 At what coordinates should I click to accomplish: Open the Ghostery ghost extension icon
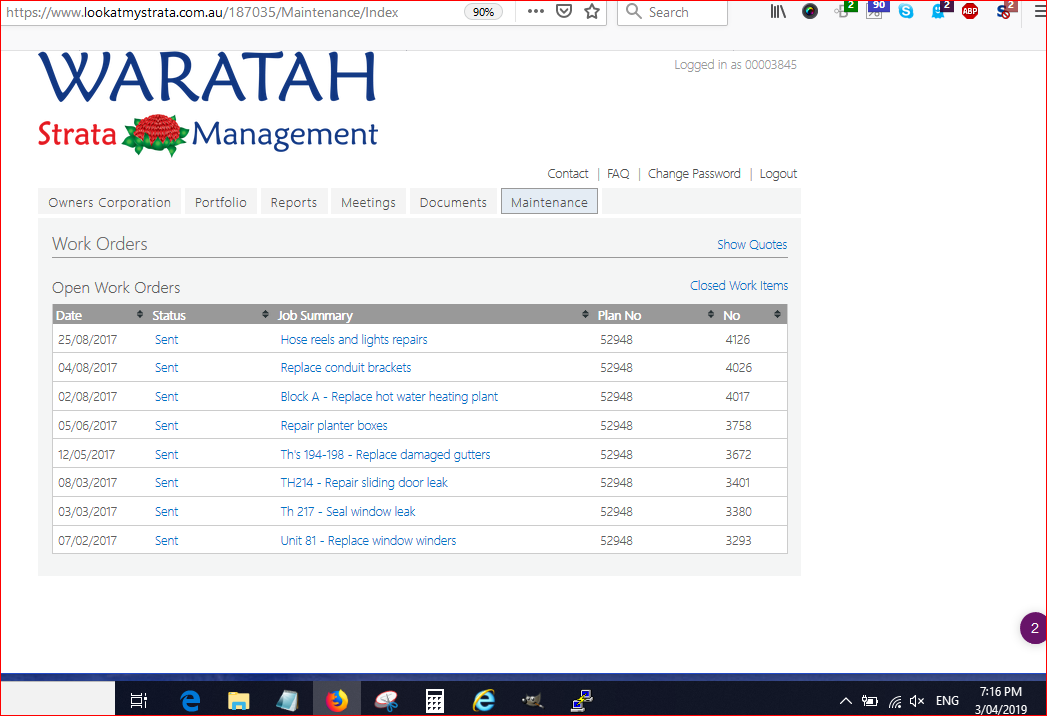tap(939, 10)
